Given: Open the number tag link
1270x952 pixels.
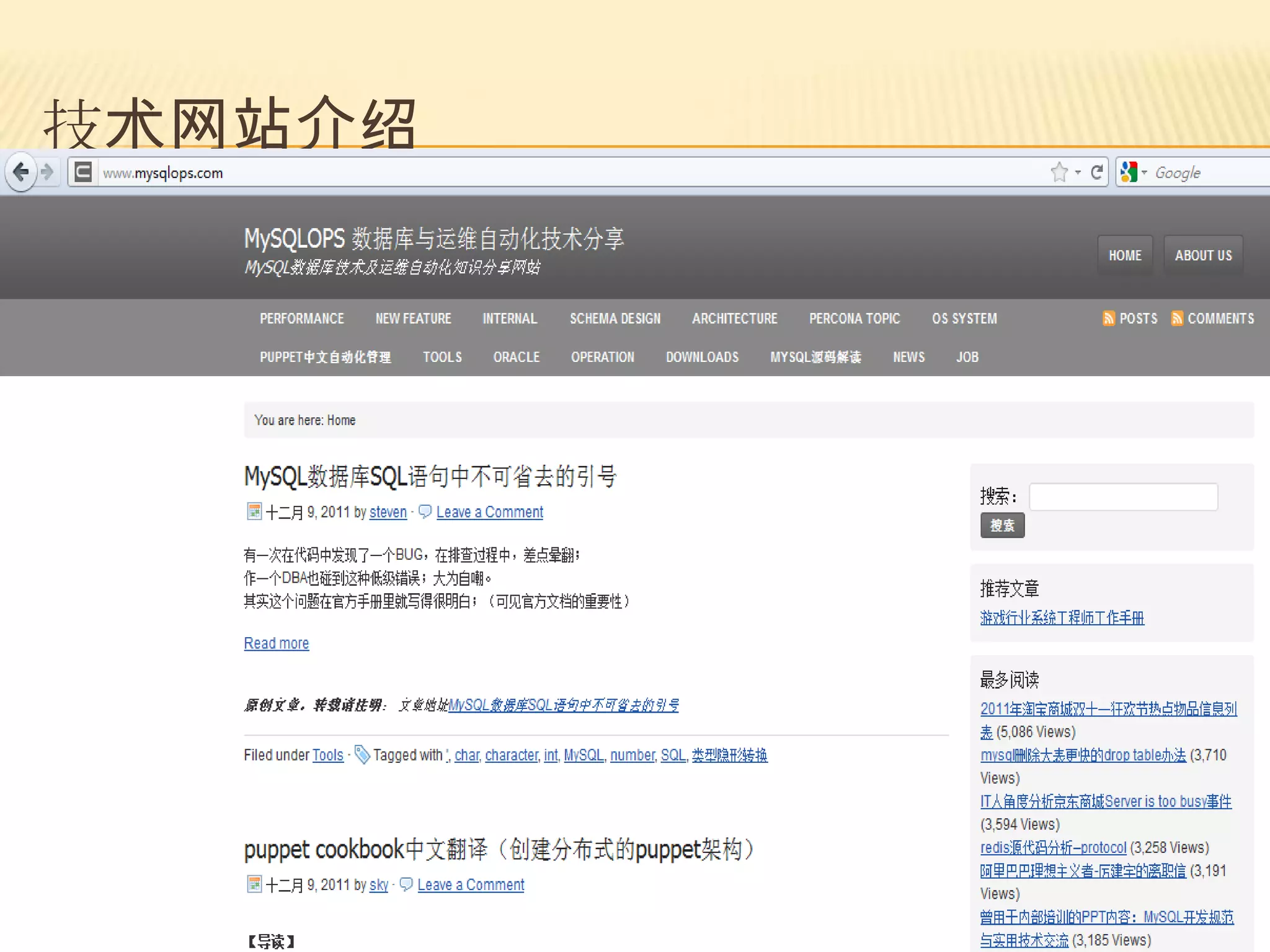Looking at the screenshot, I should (633, 755).
